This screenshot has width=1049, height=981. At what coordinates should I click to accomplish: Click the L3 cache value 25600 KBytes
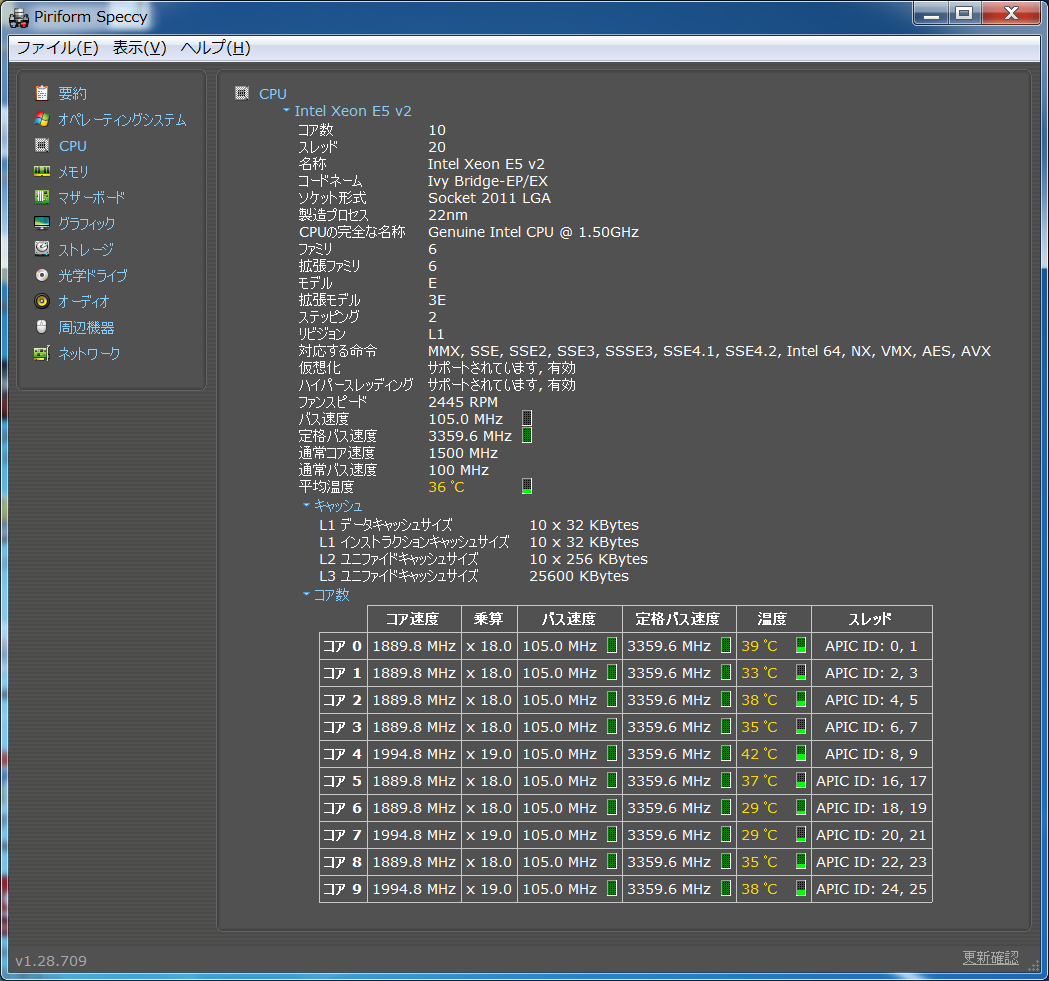click(579, 576)
